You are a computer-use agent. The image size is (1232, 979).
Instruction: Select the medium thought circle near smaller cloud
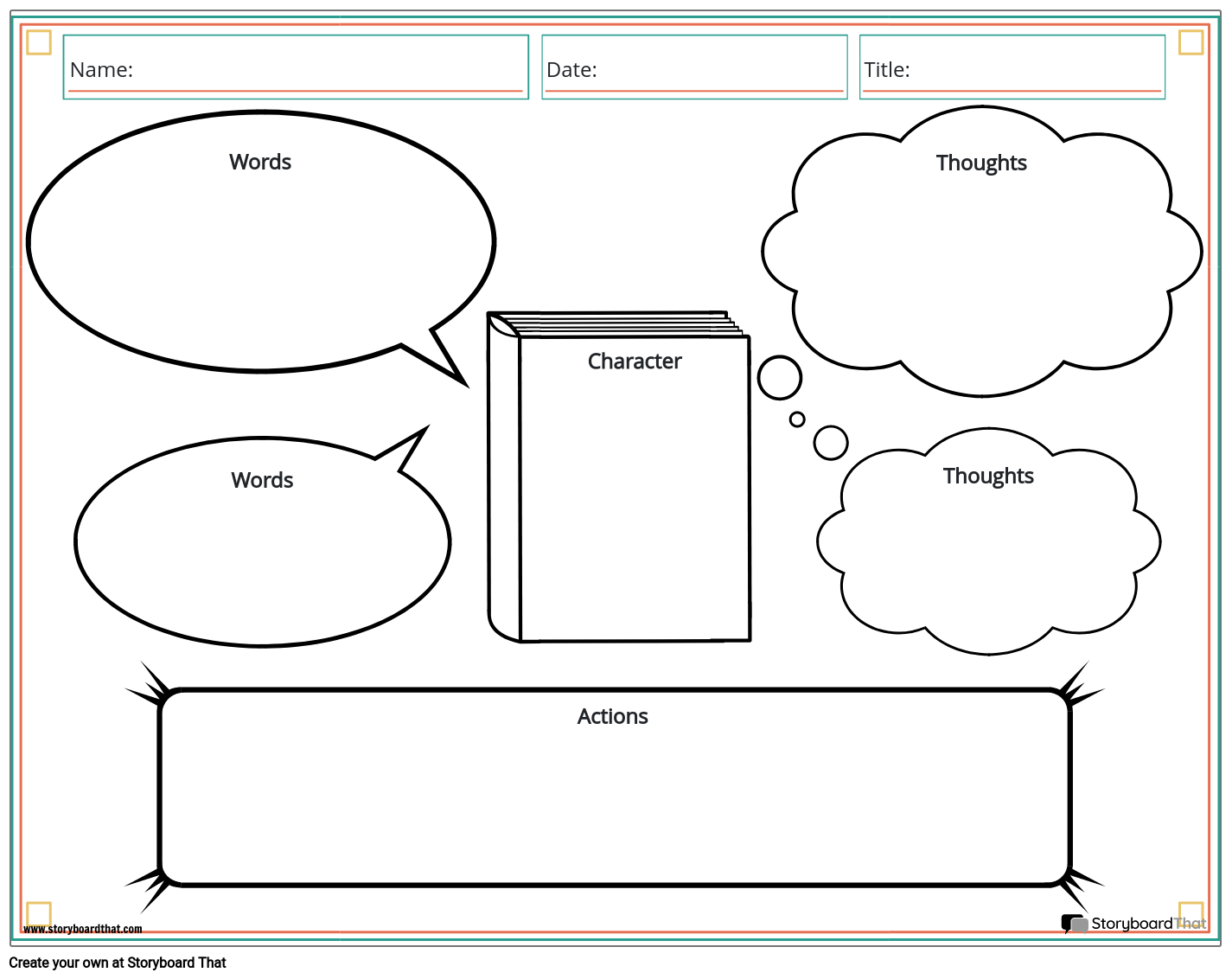point(831,443)
